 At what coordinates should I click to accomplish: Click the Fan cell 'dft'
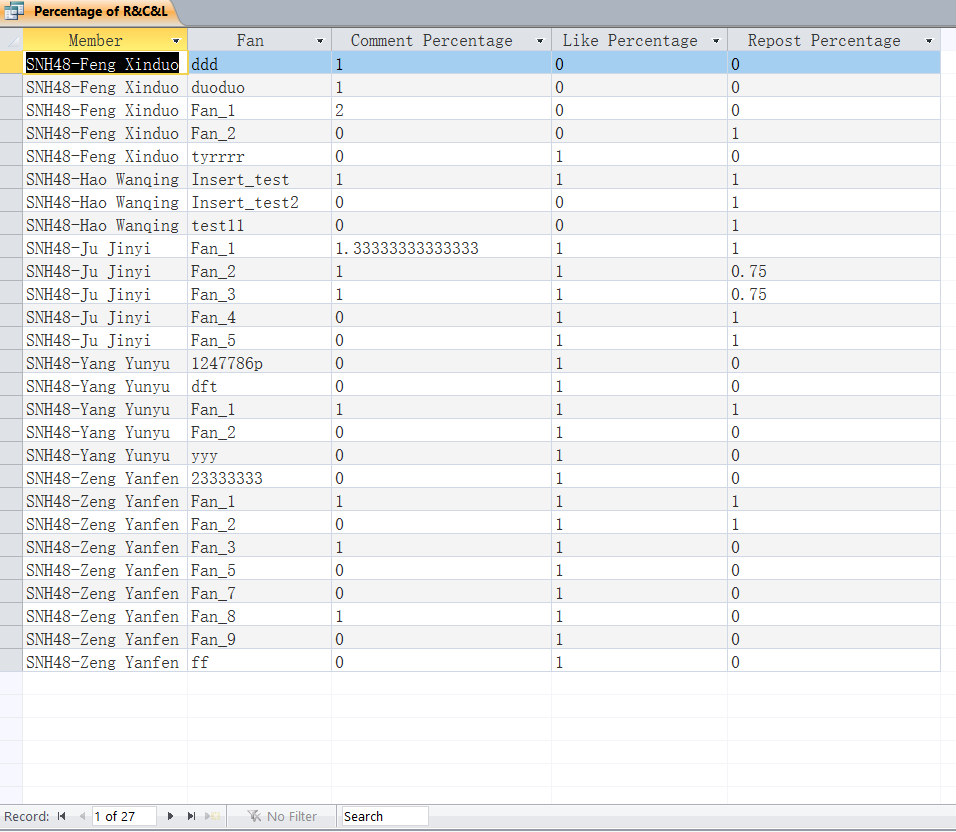(x=259, y=386)
